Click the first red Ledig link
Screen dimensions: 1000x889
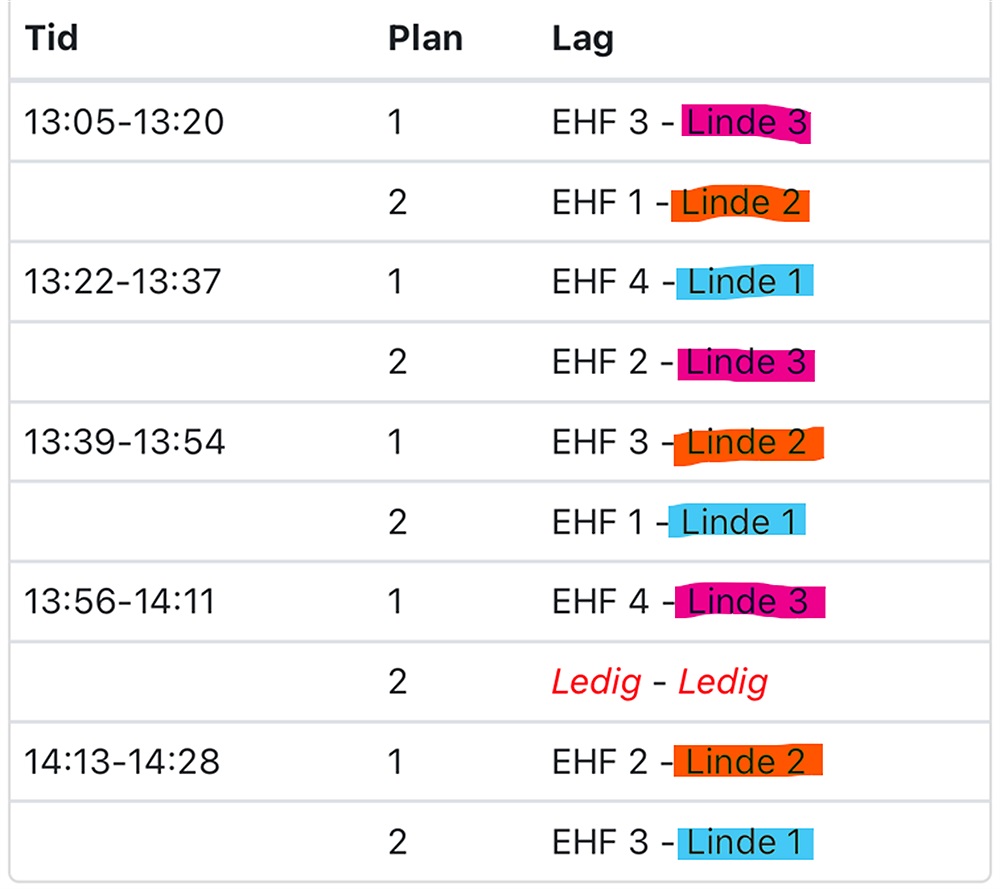click(x=596, y=683)
